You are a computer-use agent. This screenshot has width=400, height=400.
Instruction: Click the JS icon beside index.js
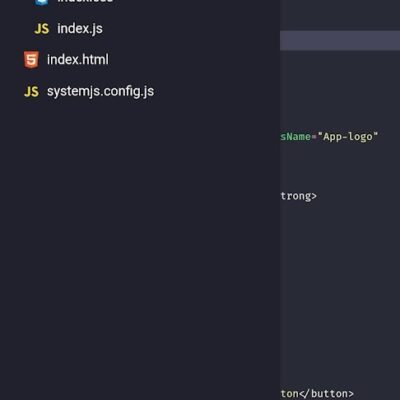coord(42,29)
